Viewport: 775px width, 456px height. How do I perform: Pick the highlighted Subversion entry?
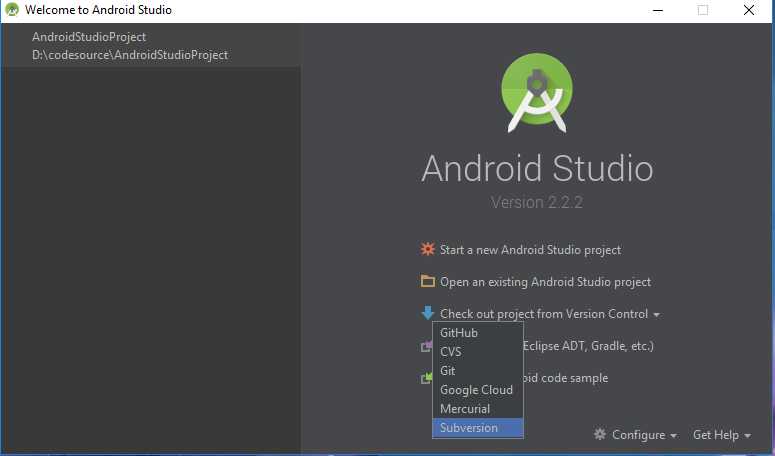(477, 428)
